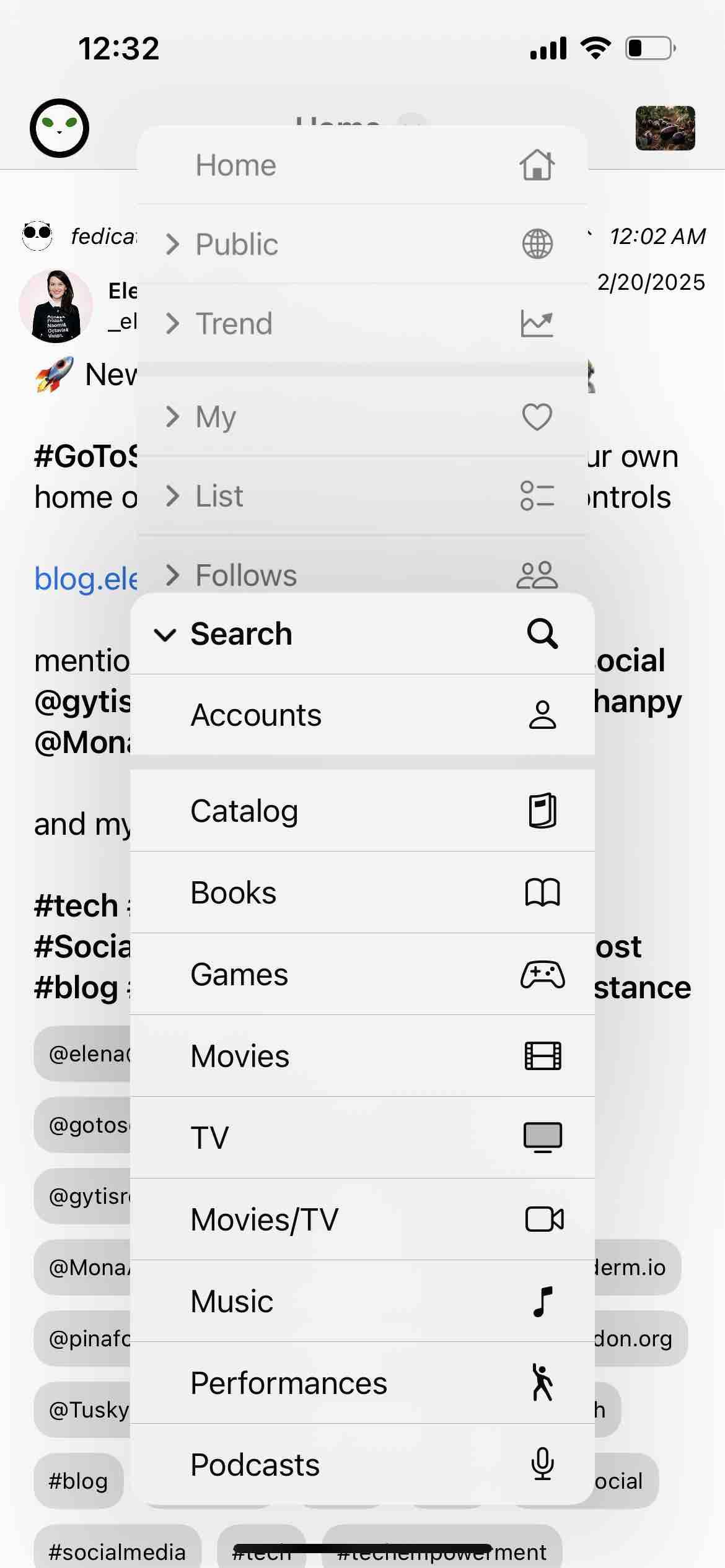
Task: Collapse the Search section chevron
Action: [165, 635]
